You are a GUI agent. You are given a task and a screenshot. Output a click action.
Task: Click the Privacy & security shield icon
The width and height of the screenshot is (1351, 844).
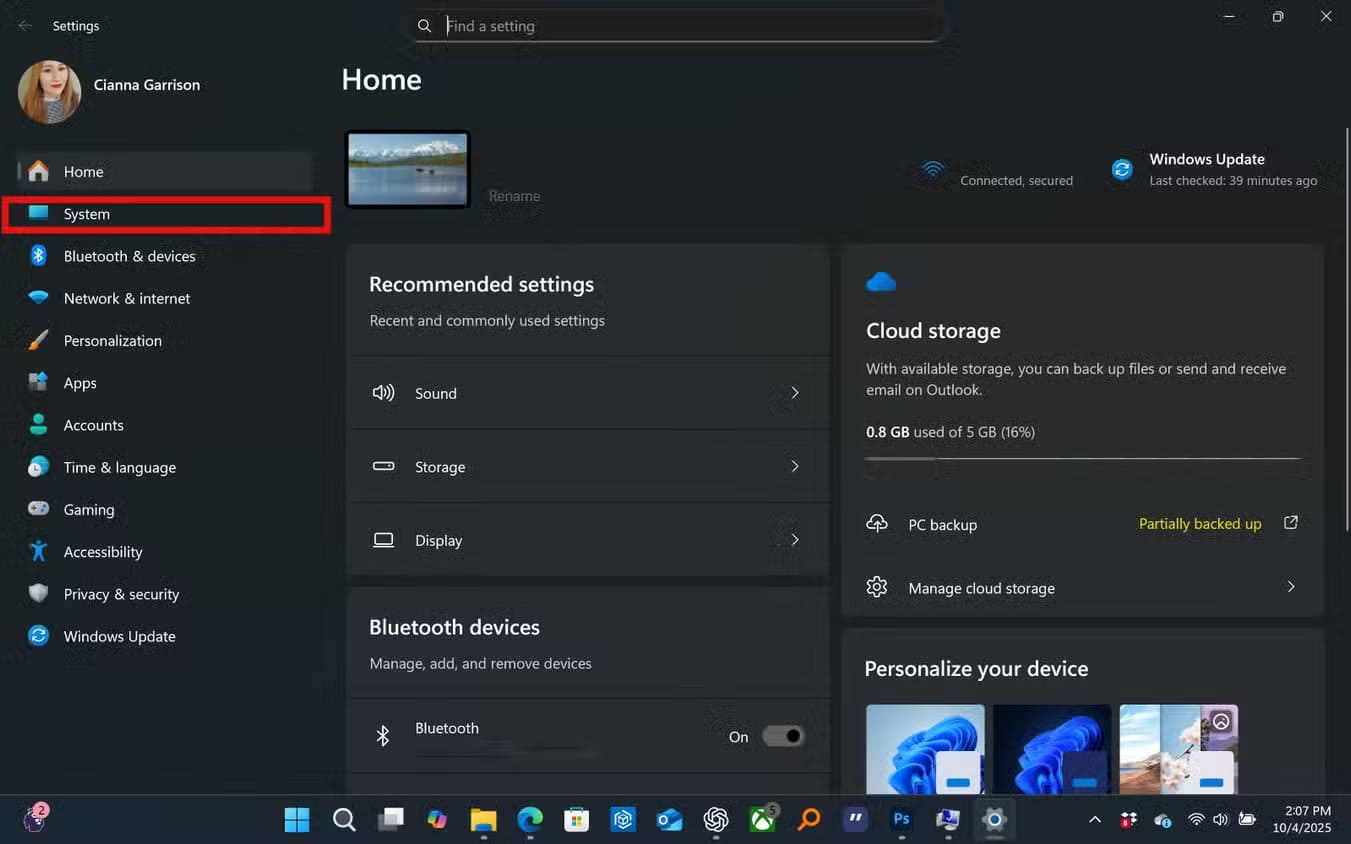pyautogui.click(x=38, y=593)
